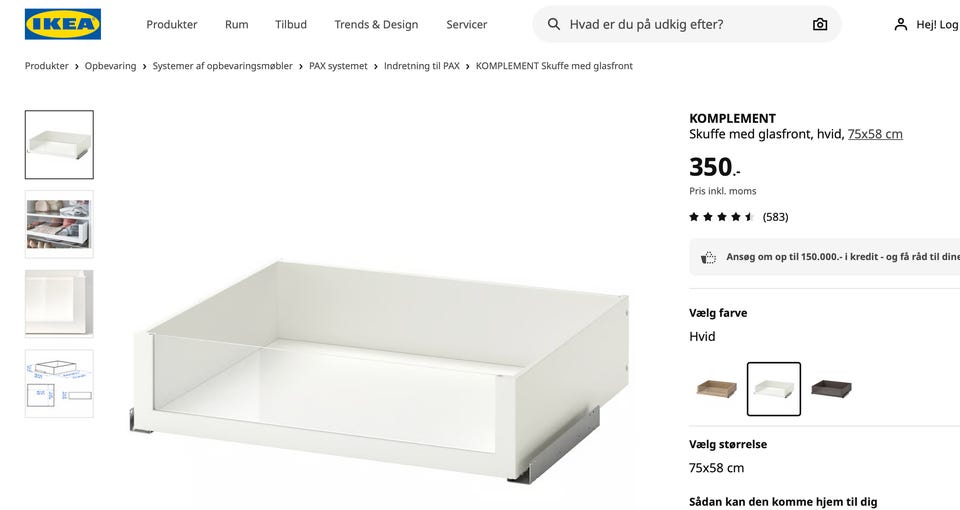960x510 pixels.
Task: Click the 75x58 cm size link
Action: click(875, 134)
